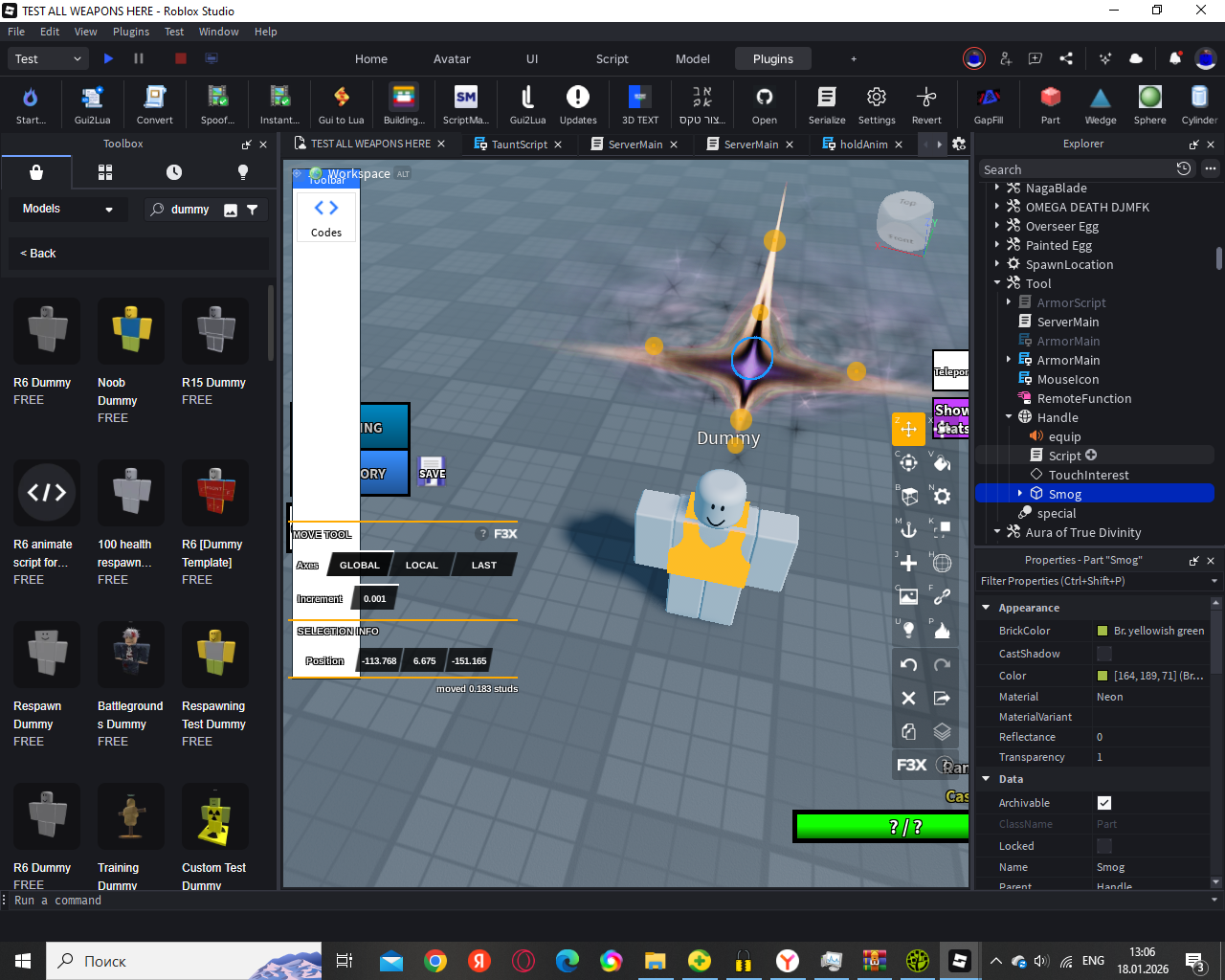The height and width of the screenshot is (980, 1225).
Task: Click the ScriptMate plugin icon
Action: click(x=466, y=104)
